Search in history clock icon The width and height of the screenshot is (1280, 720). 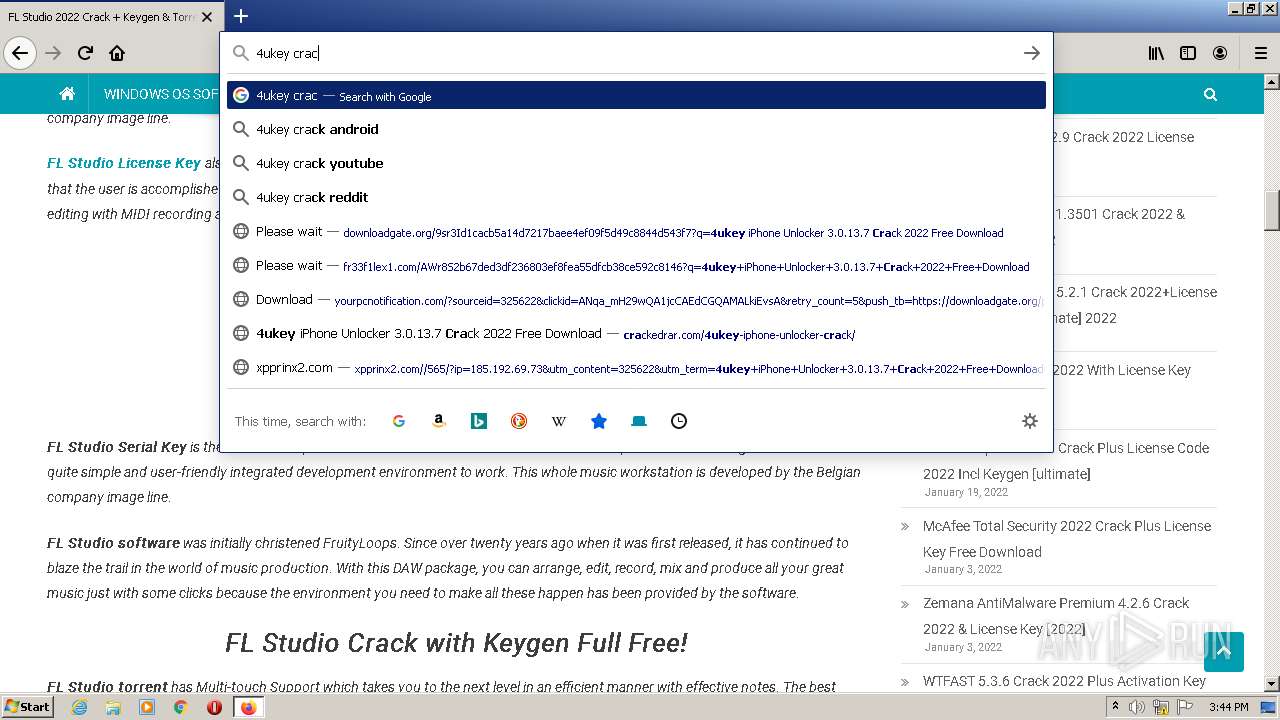click(679, 421)
